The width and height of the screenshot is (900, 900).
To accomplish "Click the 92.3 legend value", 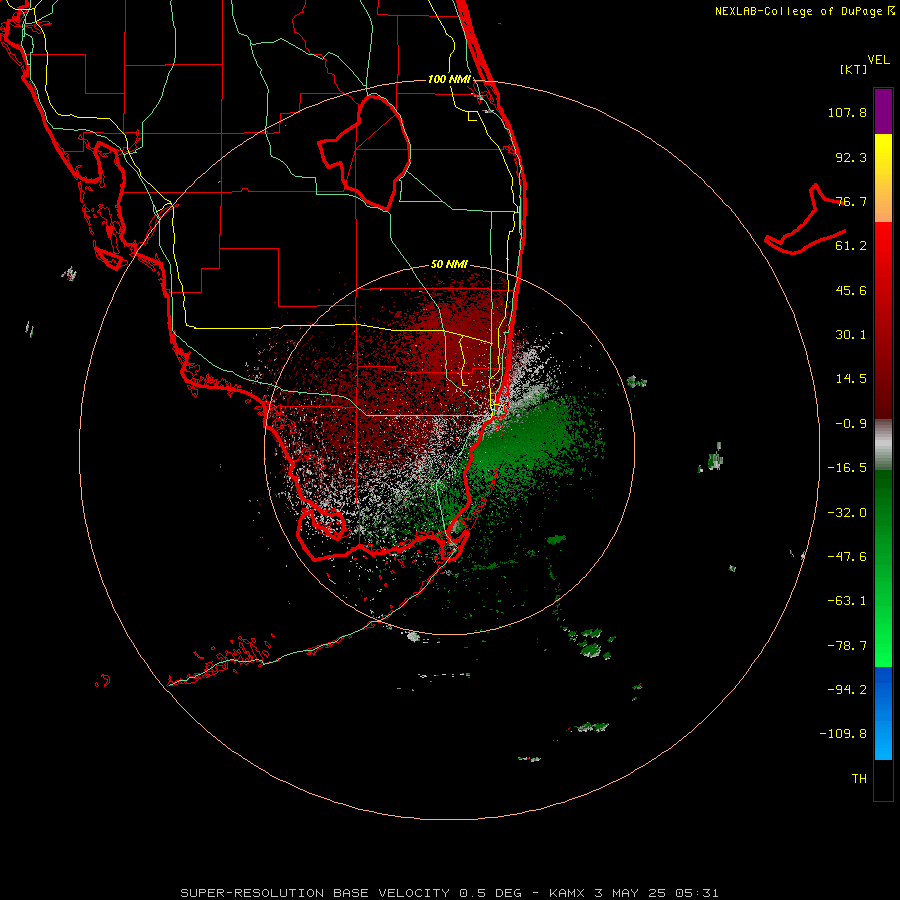I will click(851, 157).
